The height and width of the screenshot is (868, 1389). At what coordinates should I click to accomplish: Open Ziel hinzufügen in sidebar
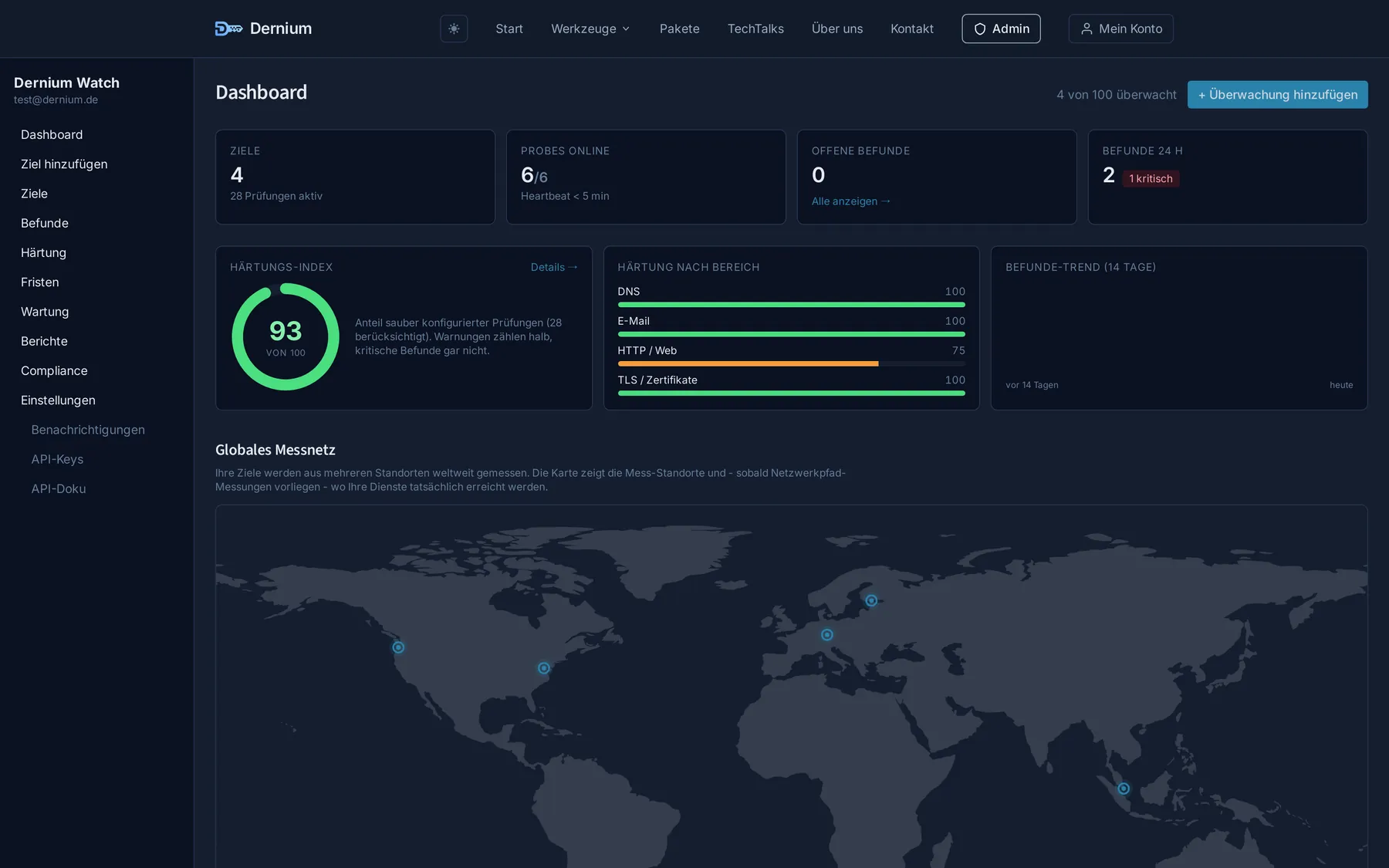pos(64,164)
